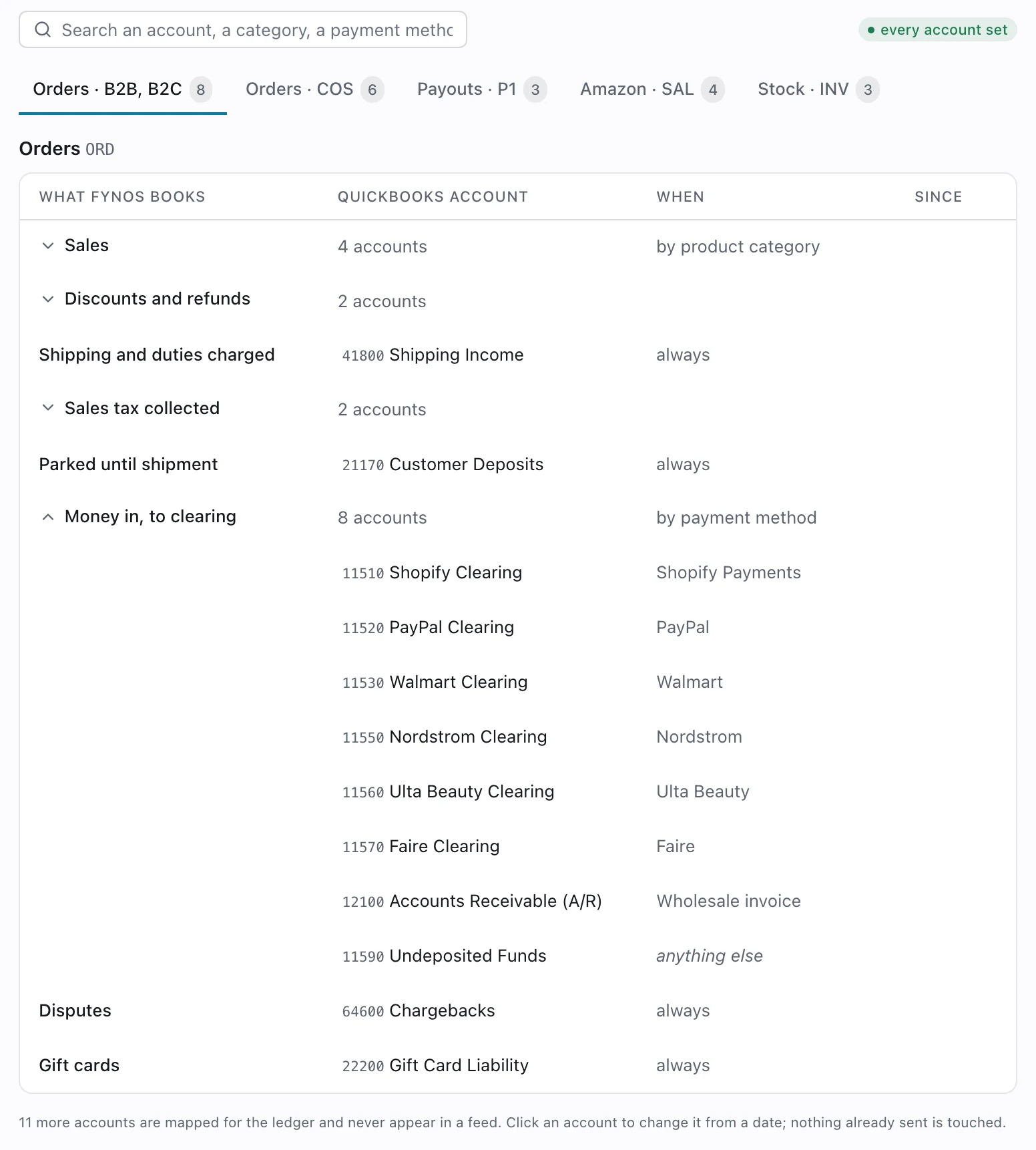Open the 64600 Chargebacks account
The width and height of the screenshot is (1036, 1150).
point(419,1010)
